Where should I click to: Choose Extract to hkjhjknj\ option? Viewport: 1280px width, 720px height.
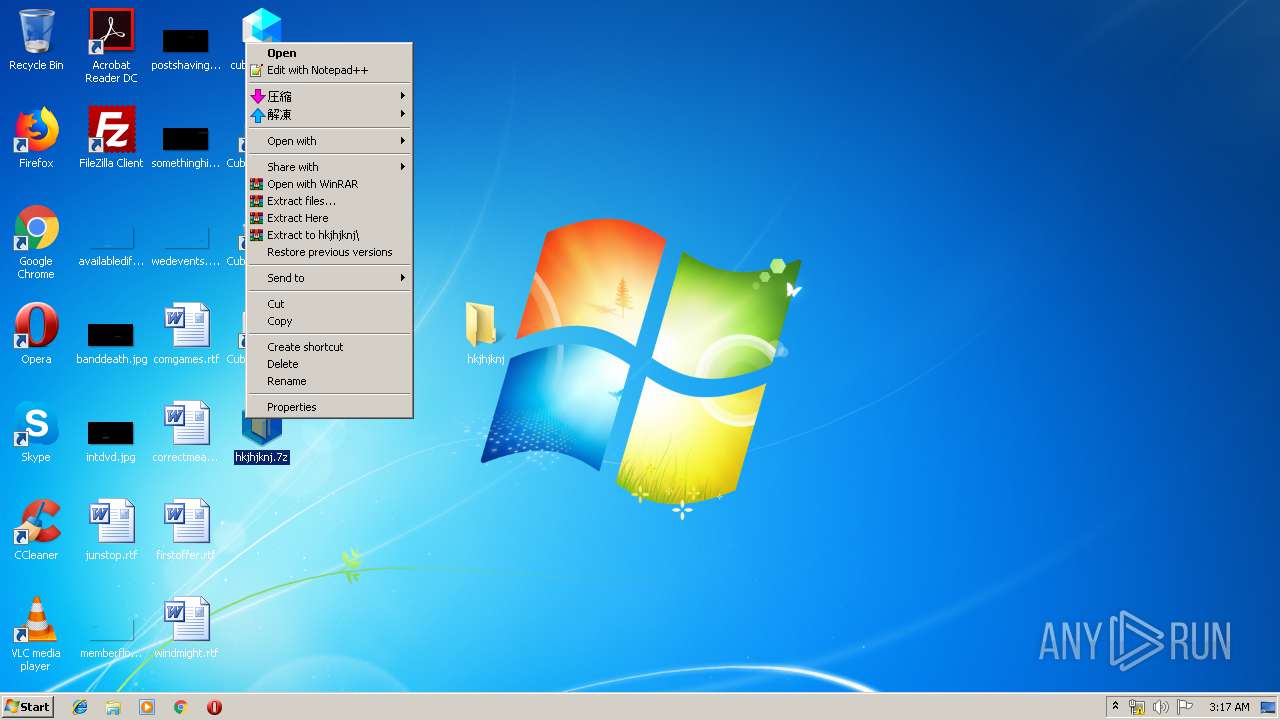(330, 235)
